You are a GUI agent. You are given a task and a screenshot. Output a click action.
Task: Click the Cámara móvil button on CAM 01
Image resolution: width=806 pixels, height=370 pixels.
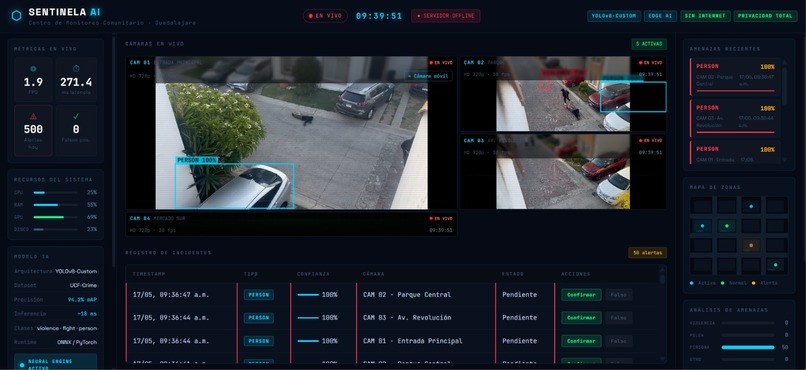(428, 76)
